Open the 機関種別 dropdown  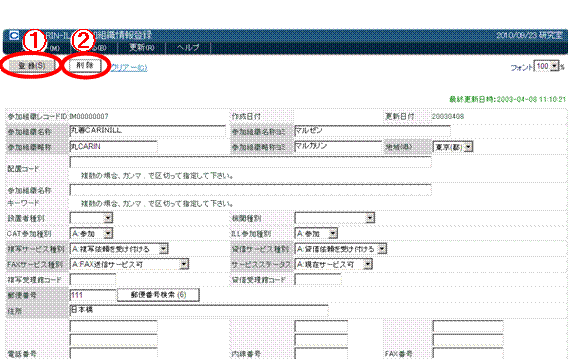click(334, 218)
